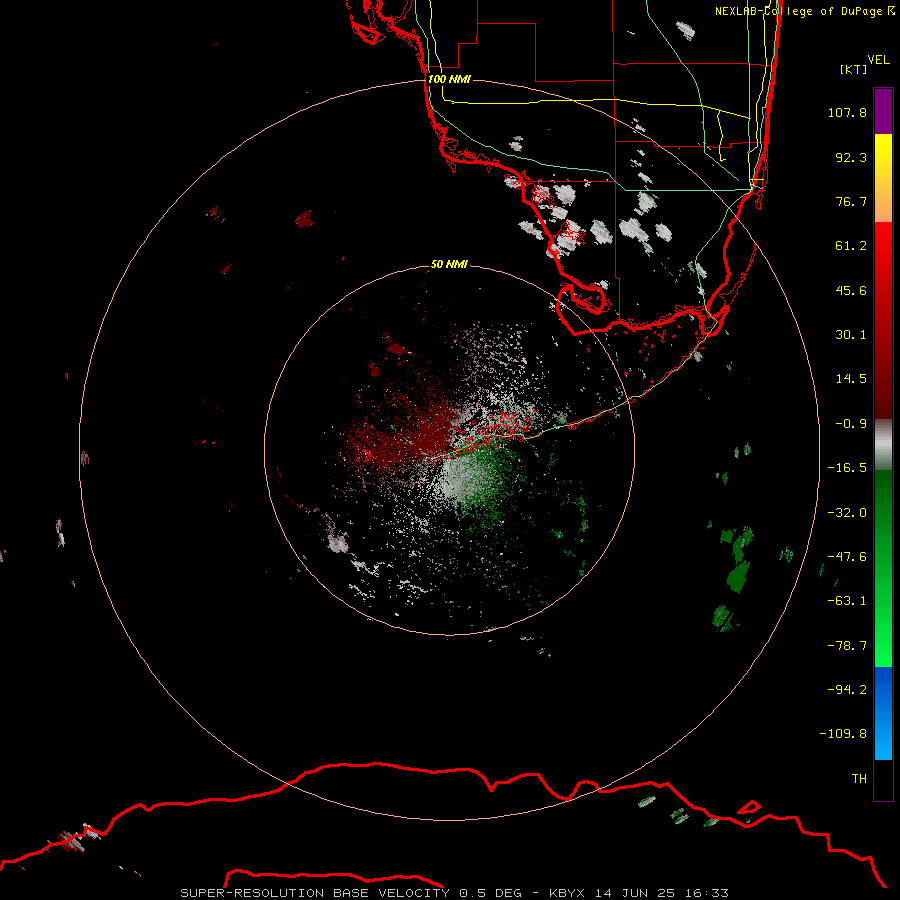Click the yellow segment of the velocity color bar
900x900 pixels.
[x=883, y=178]
